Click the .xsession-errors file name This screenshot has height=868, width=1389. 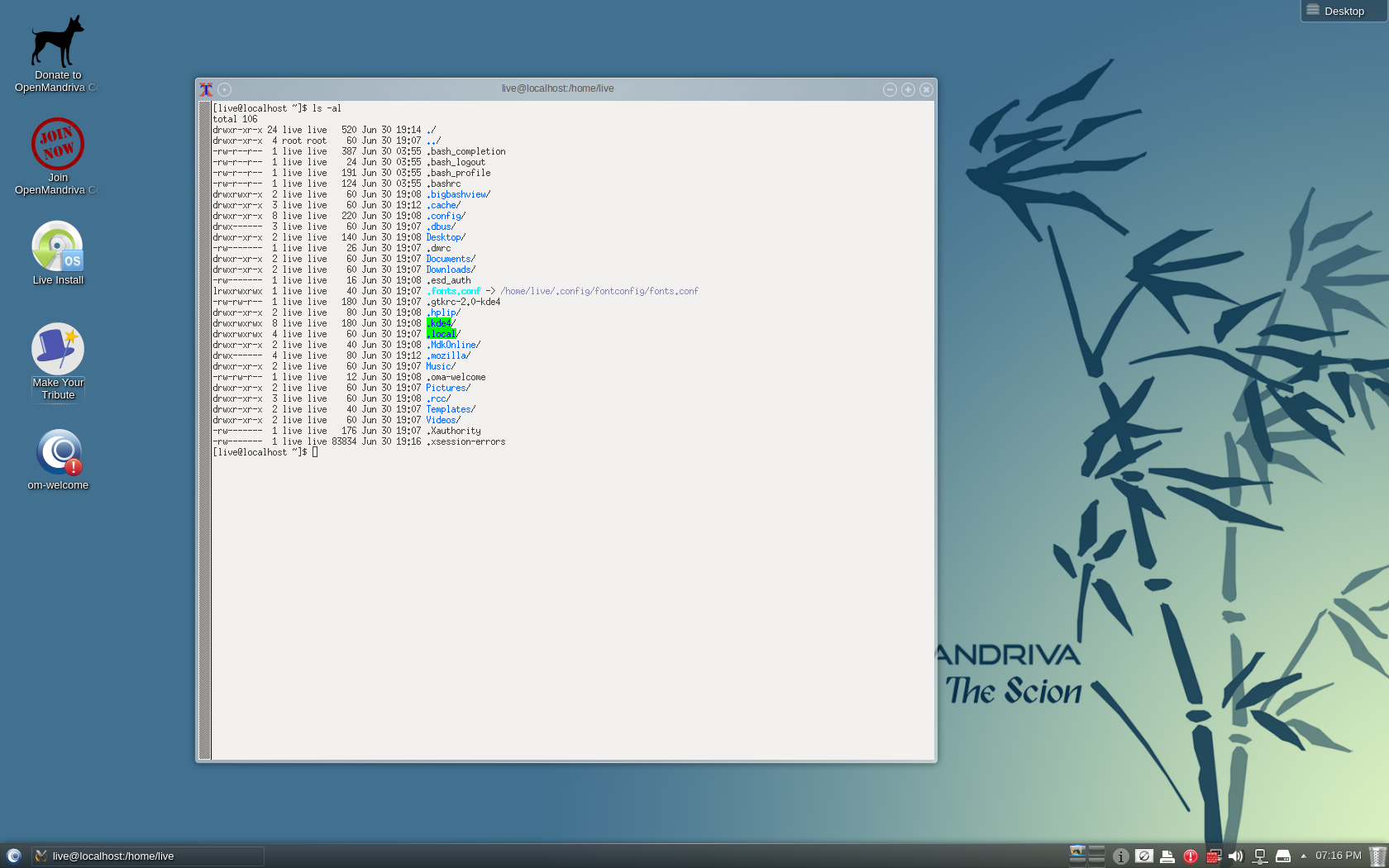(x=466, y=441)
